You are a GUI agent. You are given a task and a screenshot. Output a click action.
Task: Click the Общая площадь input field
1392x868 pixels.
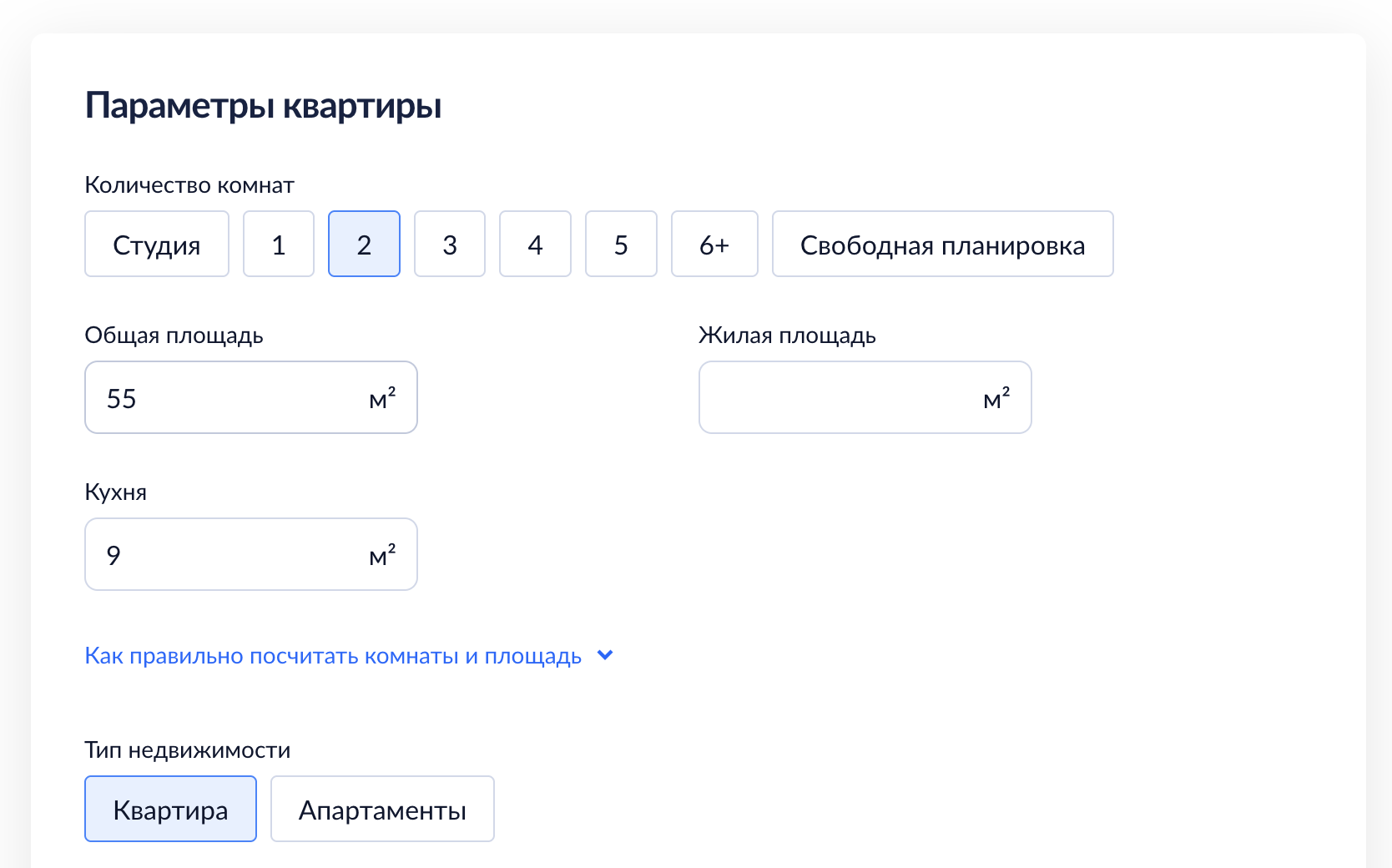225,398
